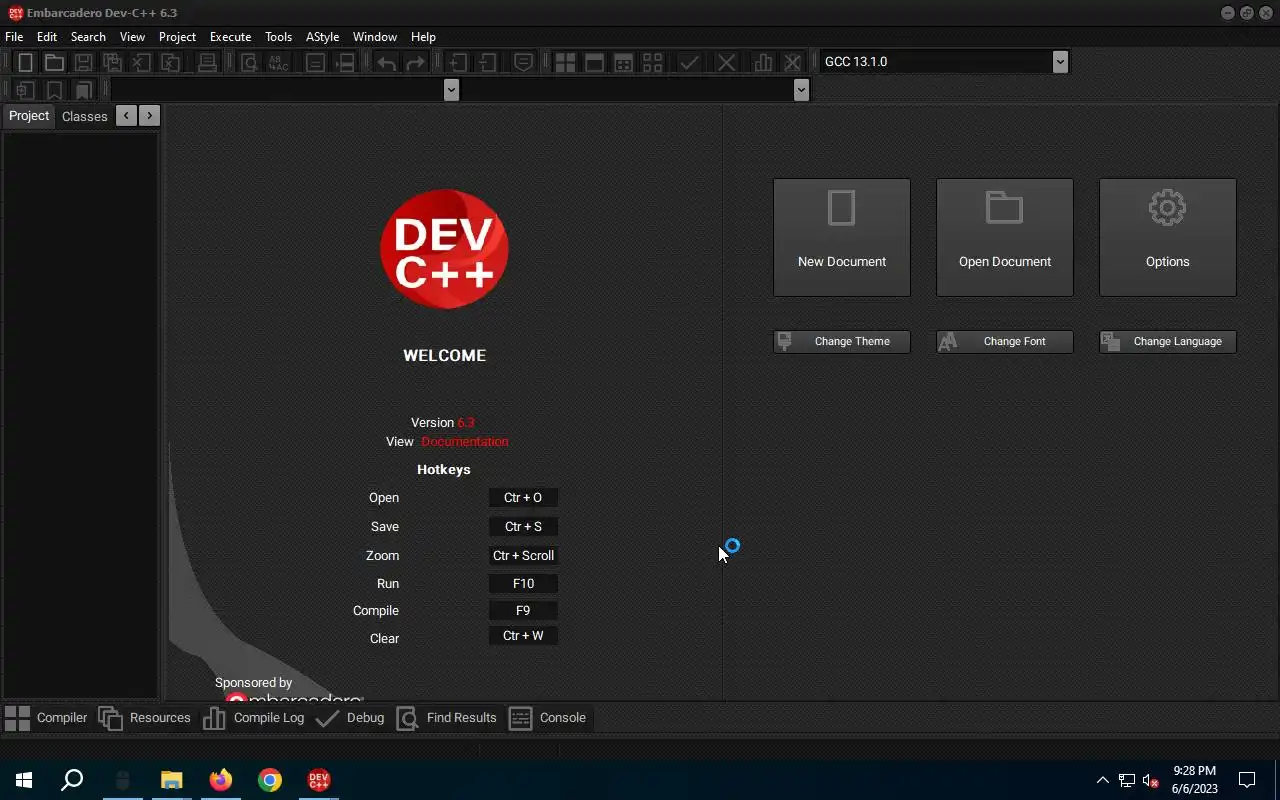The width and height of the screenshot is (1280, 800).
Task: Click the Replace text toolbar icon
Action: (x=278, y=62)
